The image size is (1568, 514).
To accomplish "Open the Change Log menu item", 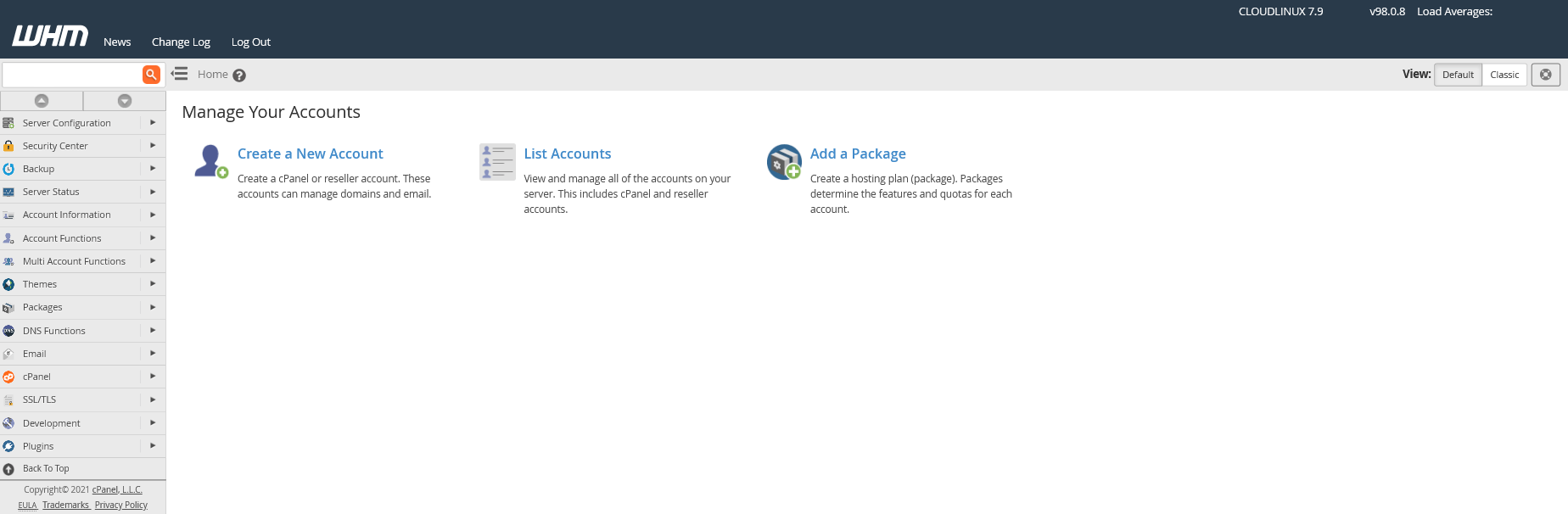I will (x=181, y=42).
